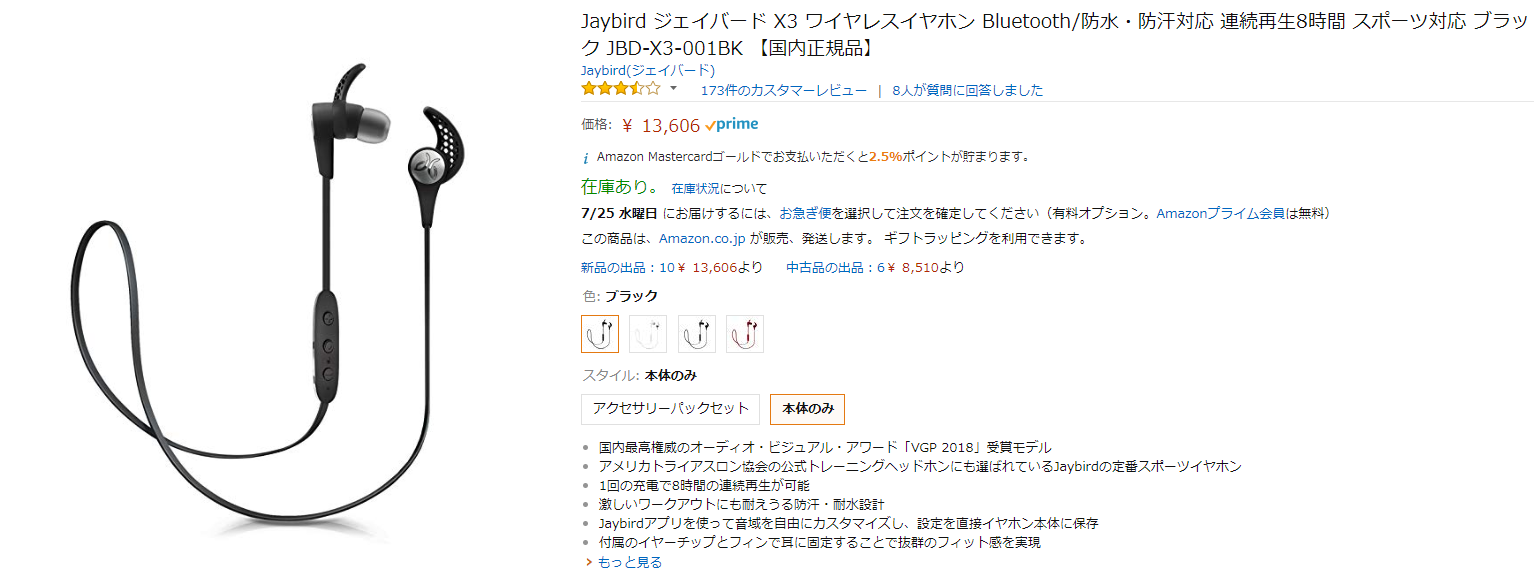Click the info icon before Amazon Mastercard

[586, 158]
